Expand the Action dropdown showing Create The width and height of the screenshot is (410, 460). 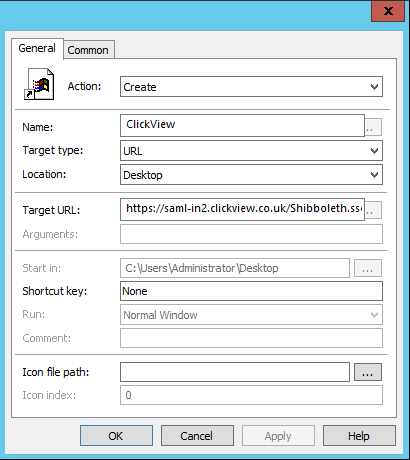click(251, 87)
